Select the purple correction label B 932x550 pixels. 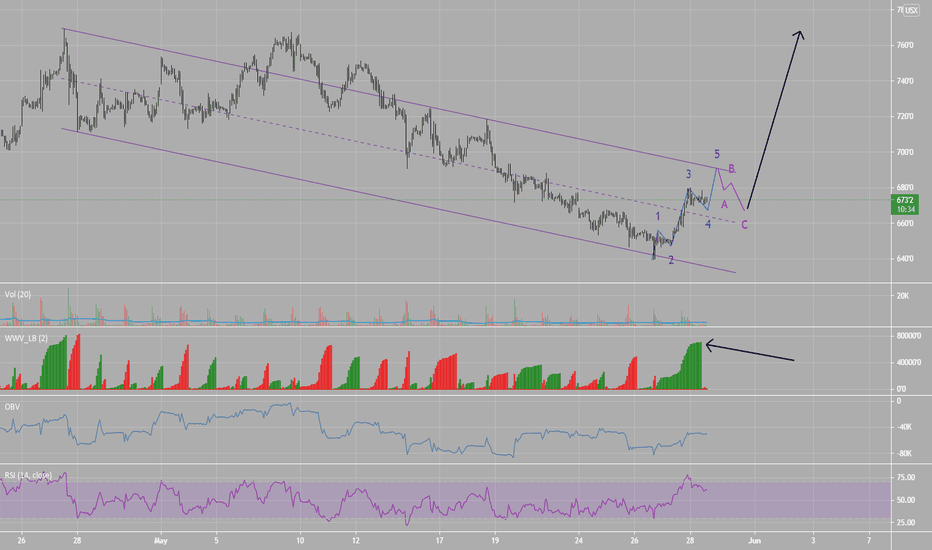(732, 169)
